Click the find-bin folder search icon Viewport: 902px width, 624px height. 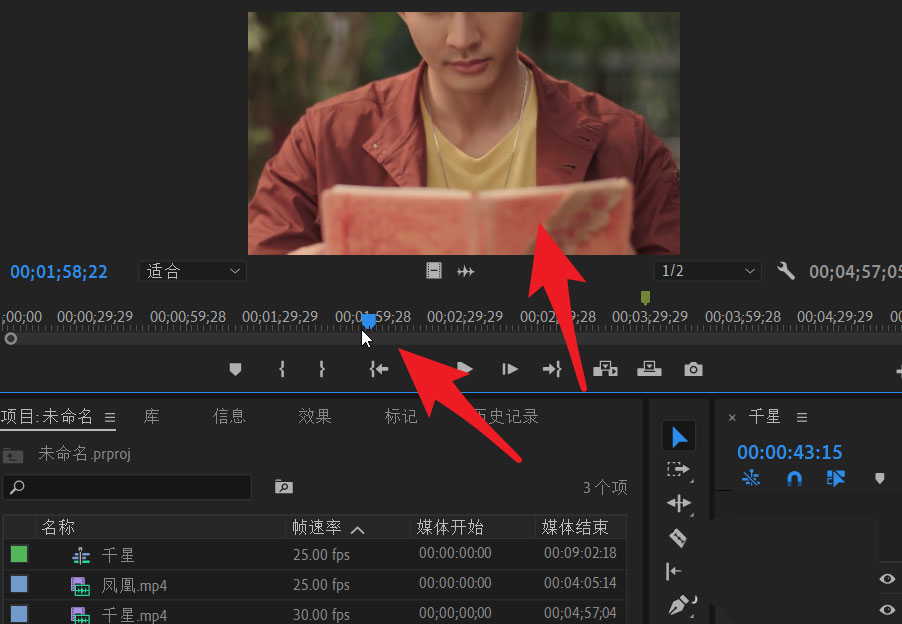tap(284, 487)
